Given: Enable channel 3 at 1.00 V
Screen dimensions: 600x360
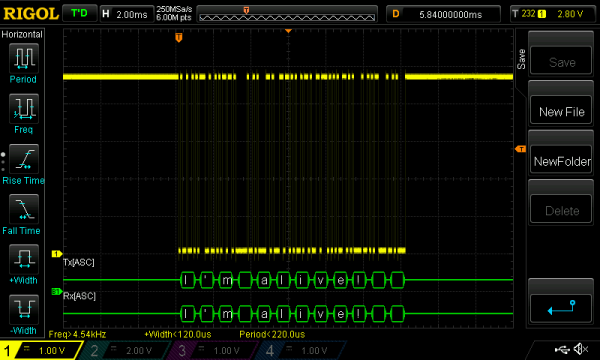Looking at the screenshot, I should [x=214, y=350].
